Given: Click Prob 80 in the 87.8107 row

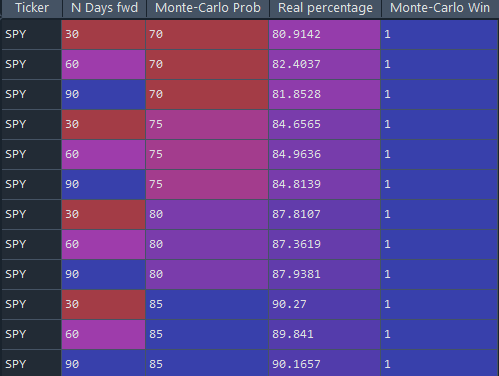Looking at the screenshot, I should [x=207, y=214].
